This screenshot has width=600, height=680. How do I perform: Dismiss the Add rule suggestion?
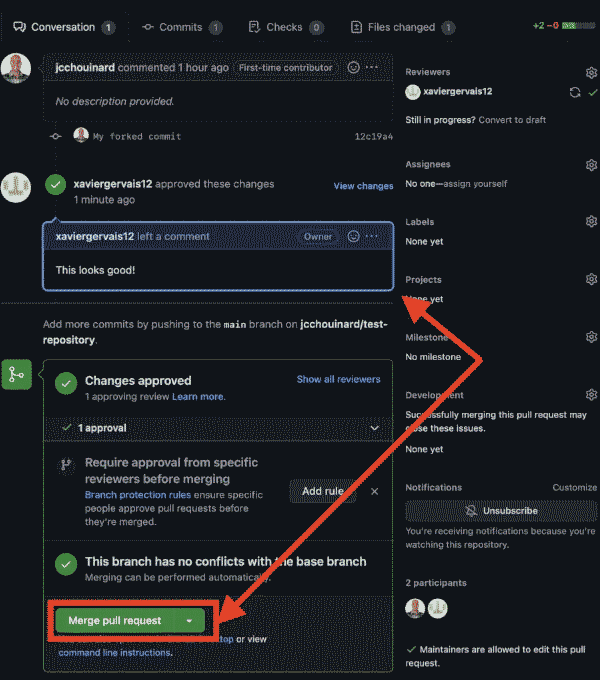point(375,491)
